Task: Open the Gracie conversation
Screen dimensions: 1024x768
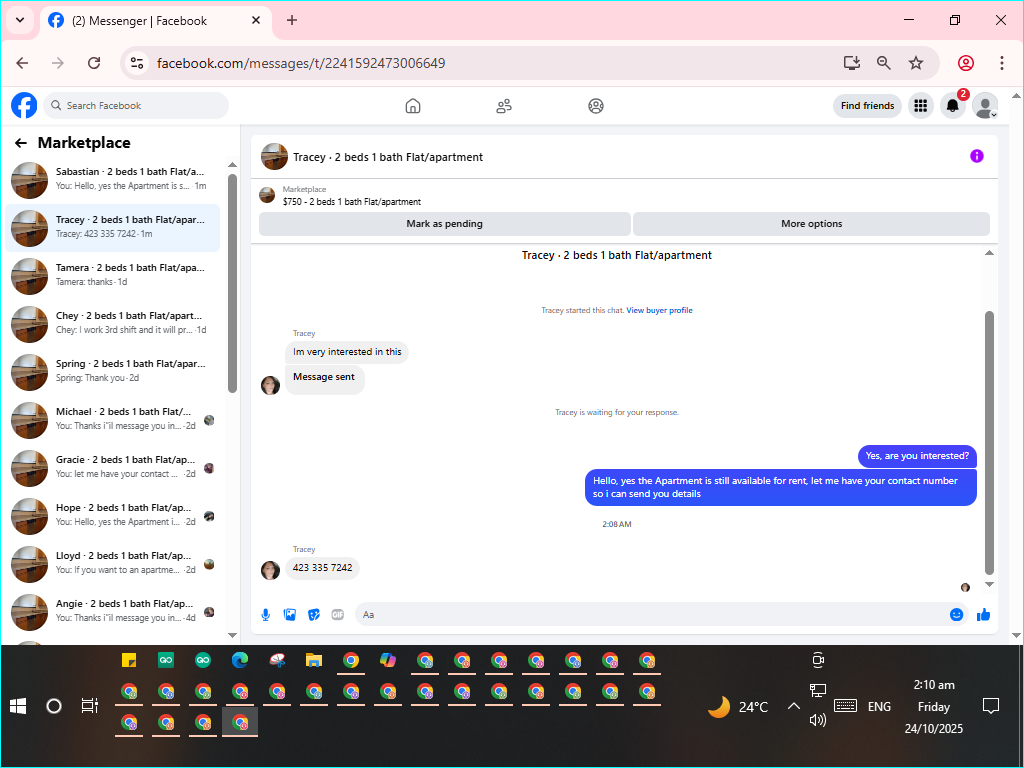Action: coord(113,468)
